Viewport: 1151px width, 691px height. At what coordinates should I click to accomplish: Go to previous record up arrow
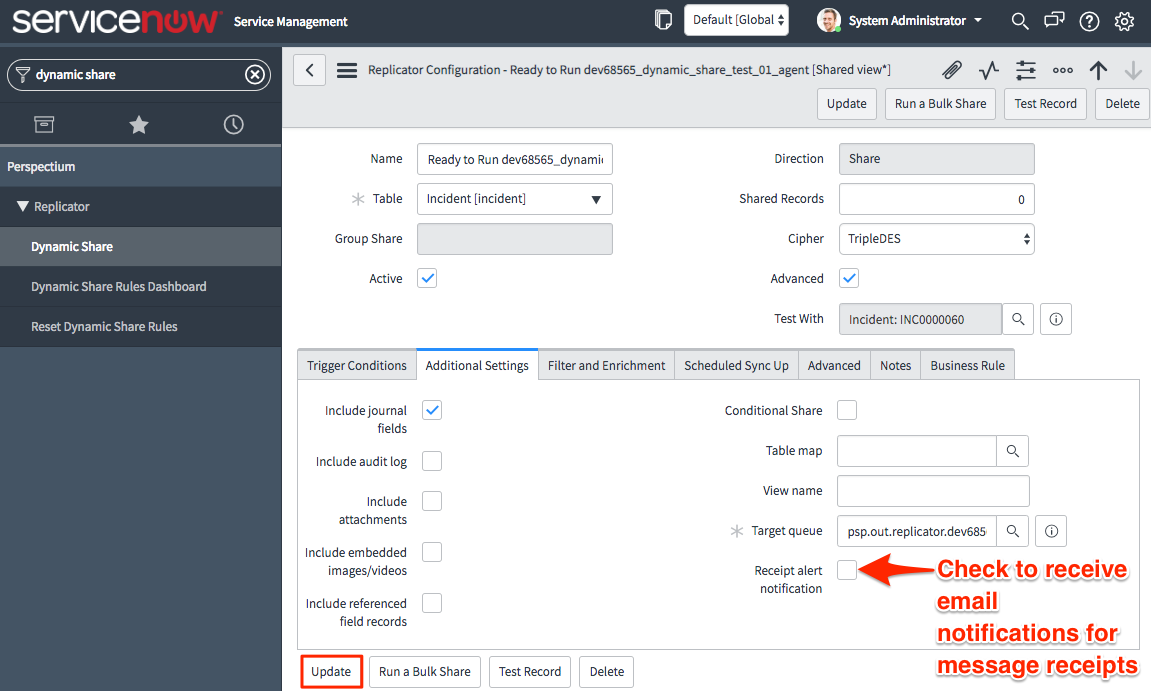[x=1098, y=70]
